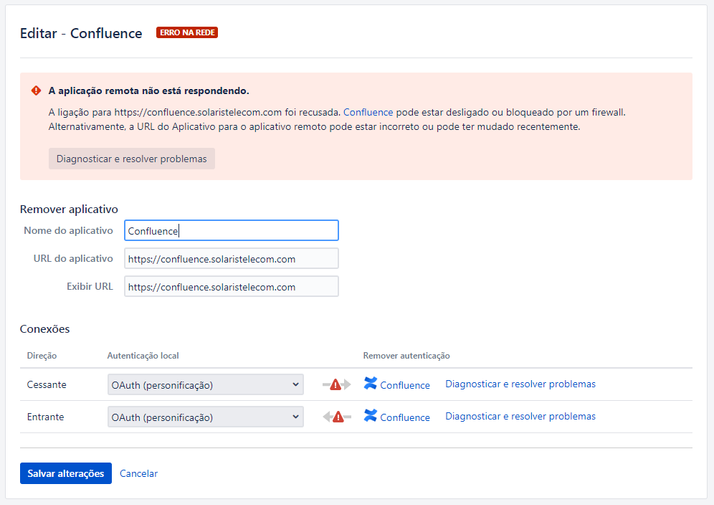Click the Cessante direction label
The height and width of the screenshot is (505, 714).
coord(46,385)
